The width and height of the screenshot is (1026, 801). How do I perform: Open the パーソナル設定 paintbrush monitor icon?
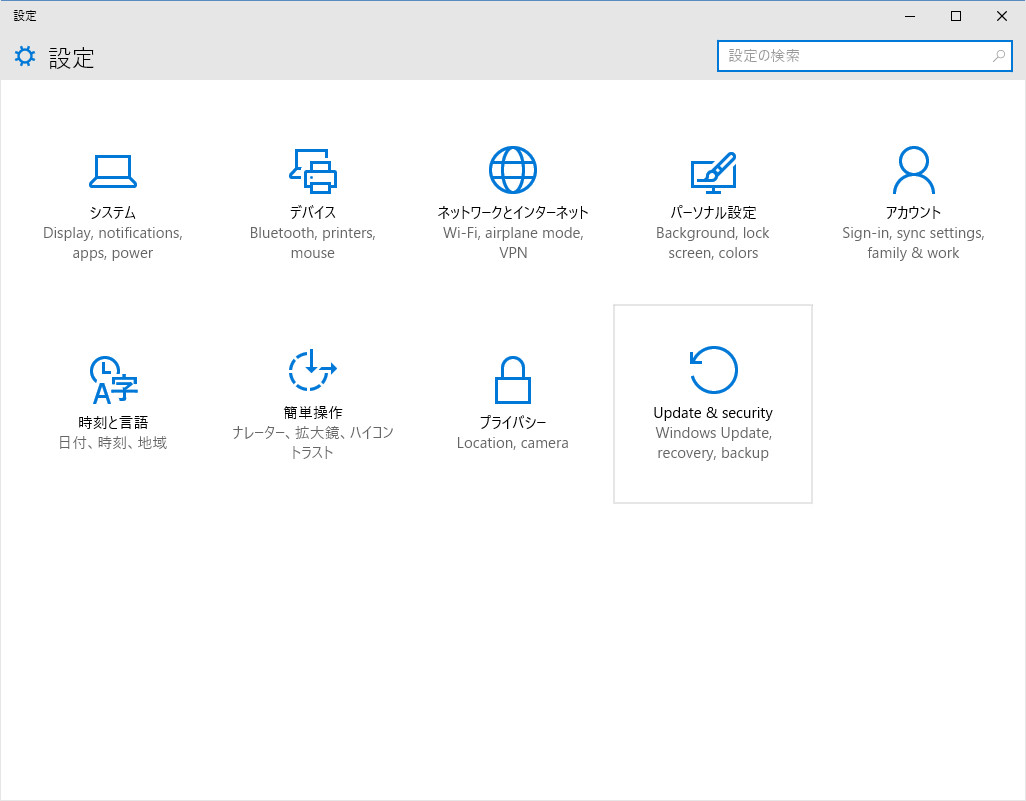(x=713, y=173)
